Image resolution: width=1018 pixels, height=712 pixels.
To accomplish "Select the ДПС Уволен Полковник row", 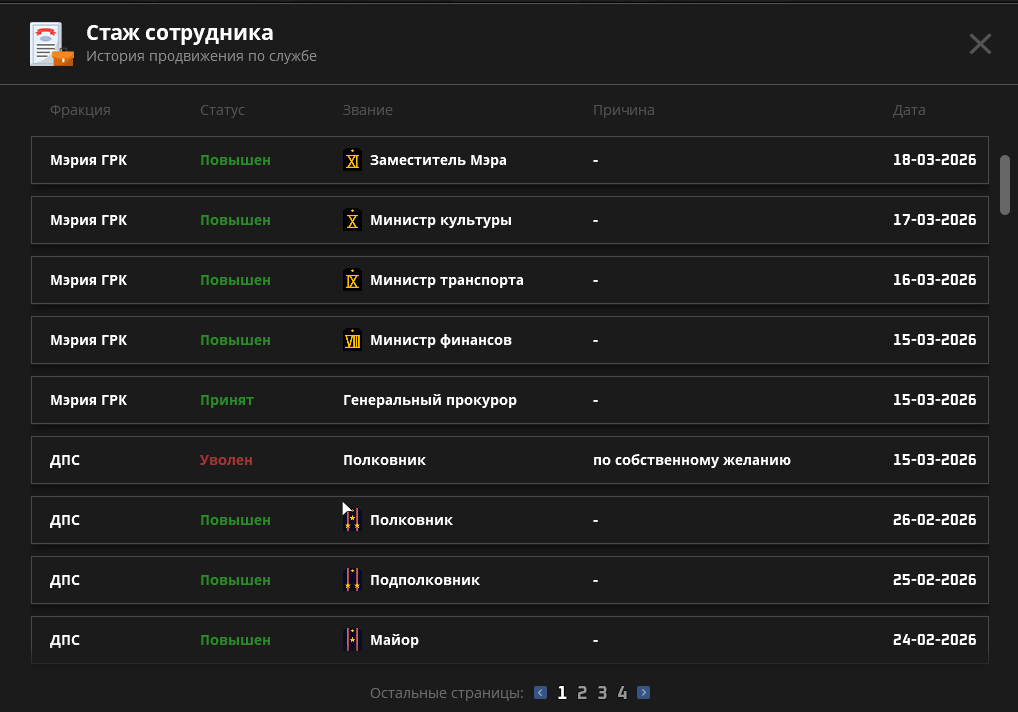I will (510, 460).
